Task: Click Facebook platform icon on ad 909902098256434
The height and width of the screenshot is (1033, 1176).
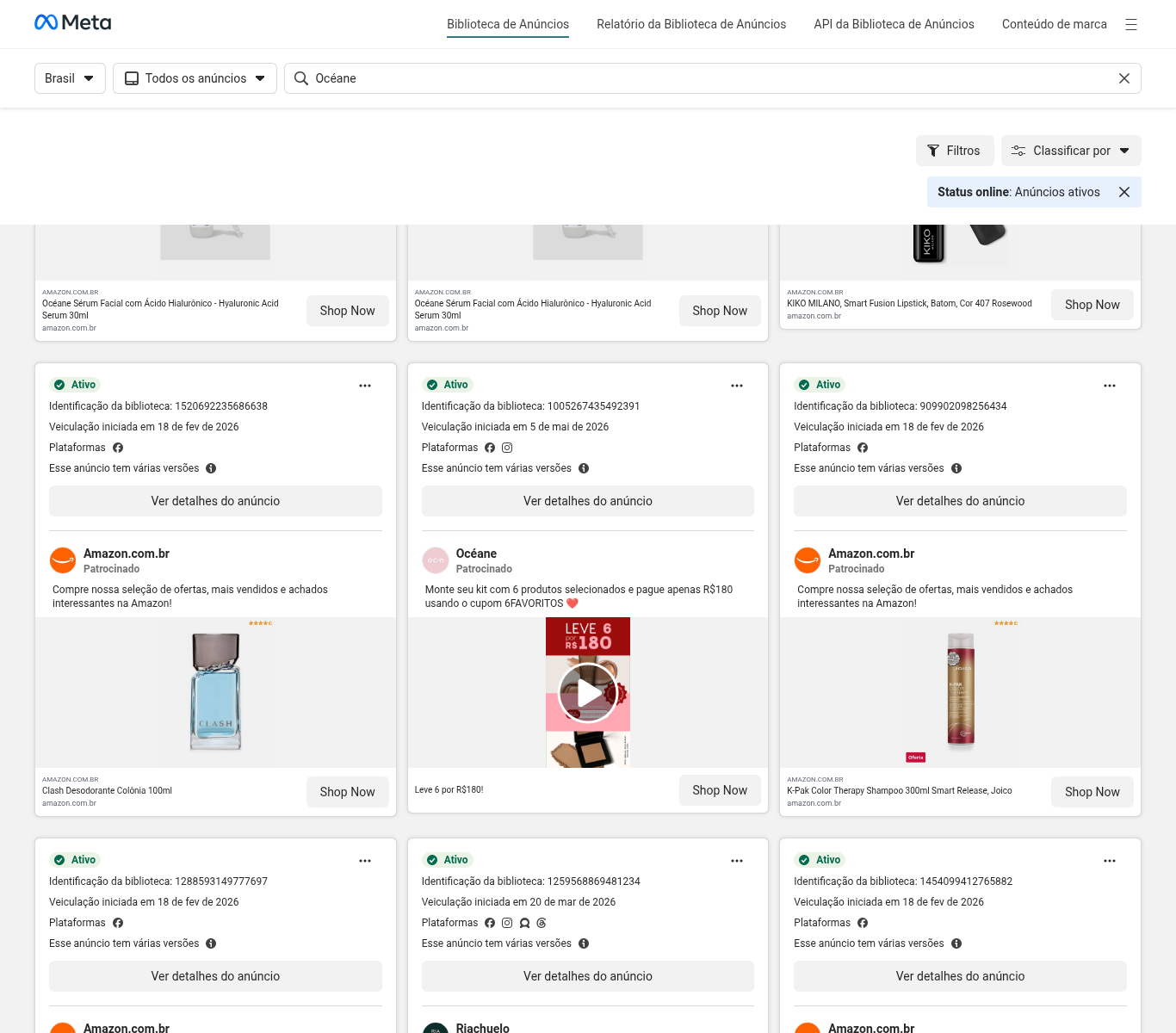Action: 863,448
